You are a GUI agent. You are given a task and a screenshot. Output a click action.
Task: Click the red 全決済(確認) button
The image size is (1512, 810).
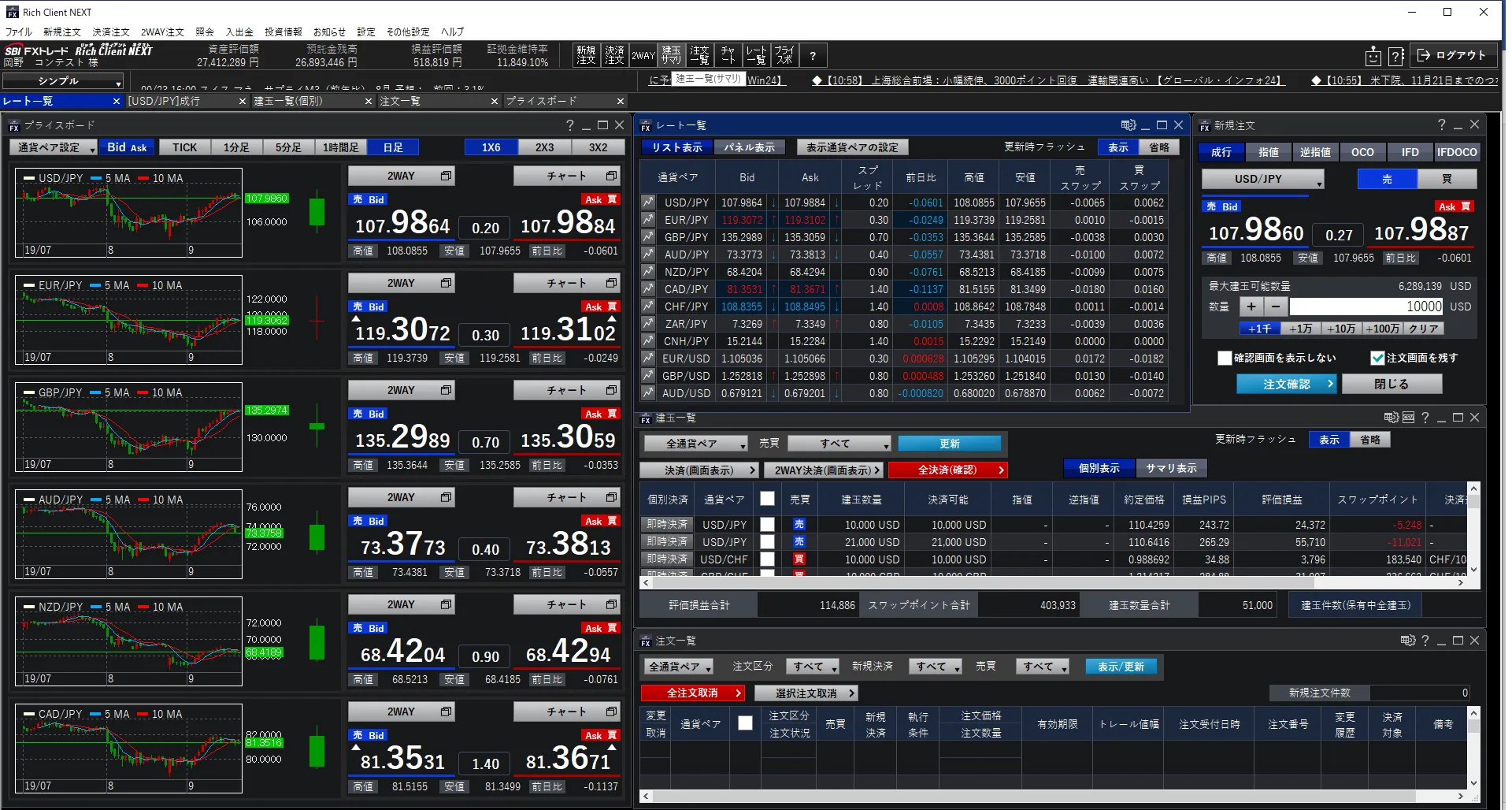pos(948,470)
